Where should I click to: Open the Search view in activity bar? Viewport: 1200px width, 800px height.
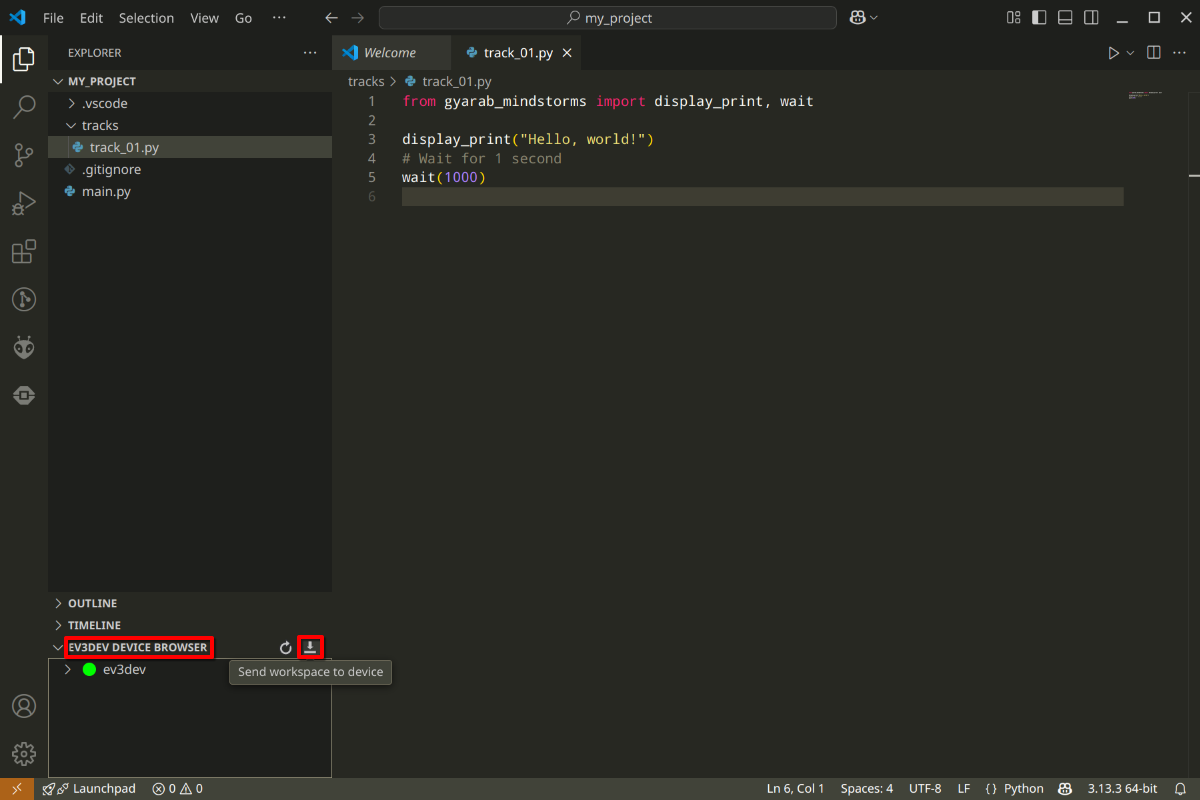coord(24,107)
